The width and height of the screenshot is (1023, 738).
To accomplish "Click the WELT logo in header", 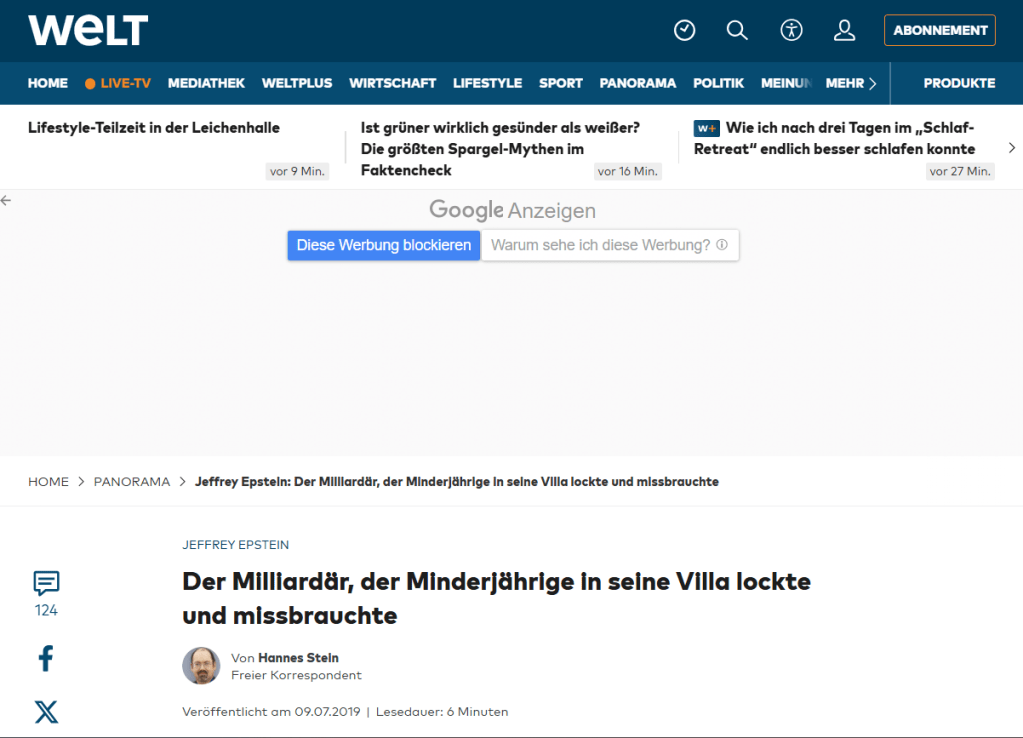I will pyautogui.click(x=88, y=31).
